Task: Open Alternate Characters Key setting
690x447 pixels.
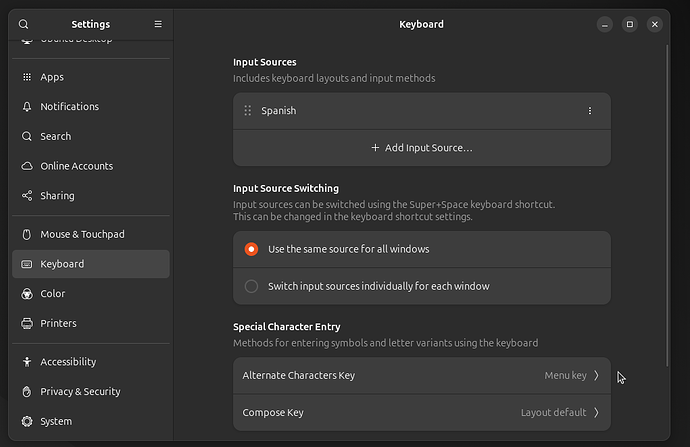Action: (x=421, y=376)
